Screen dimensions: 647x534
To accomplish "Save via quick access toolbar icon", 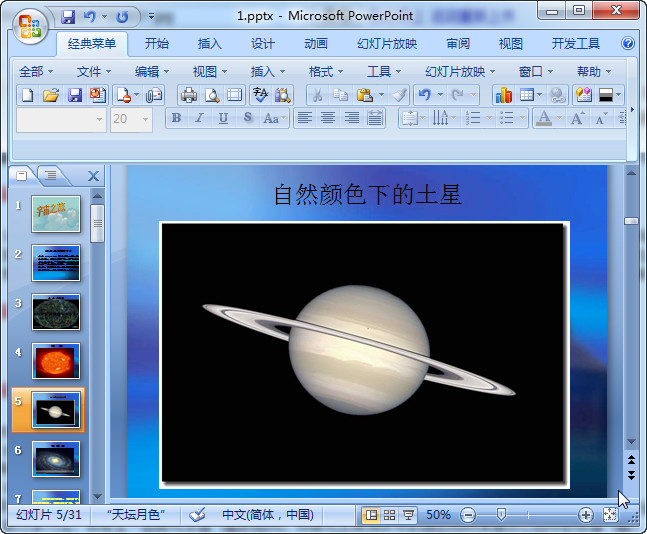I will [68, 17].
